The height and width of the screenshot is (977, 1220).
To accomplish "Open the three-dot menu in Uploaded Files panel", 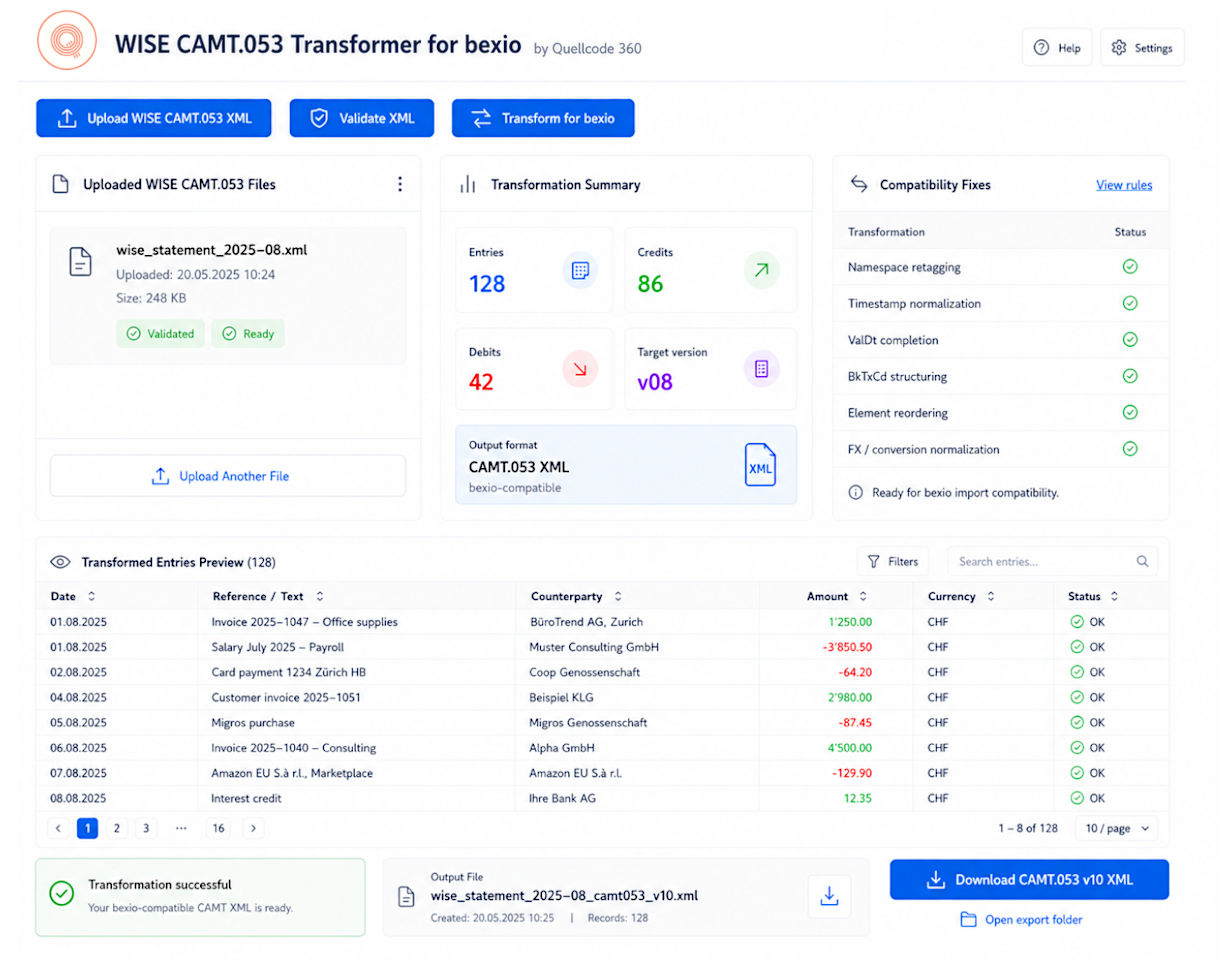I will (x=400, y=184).
